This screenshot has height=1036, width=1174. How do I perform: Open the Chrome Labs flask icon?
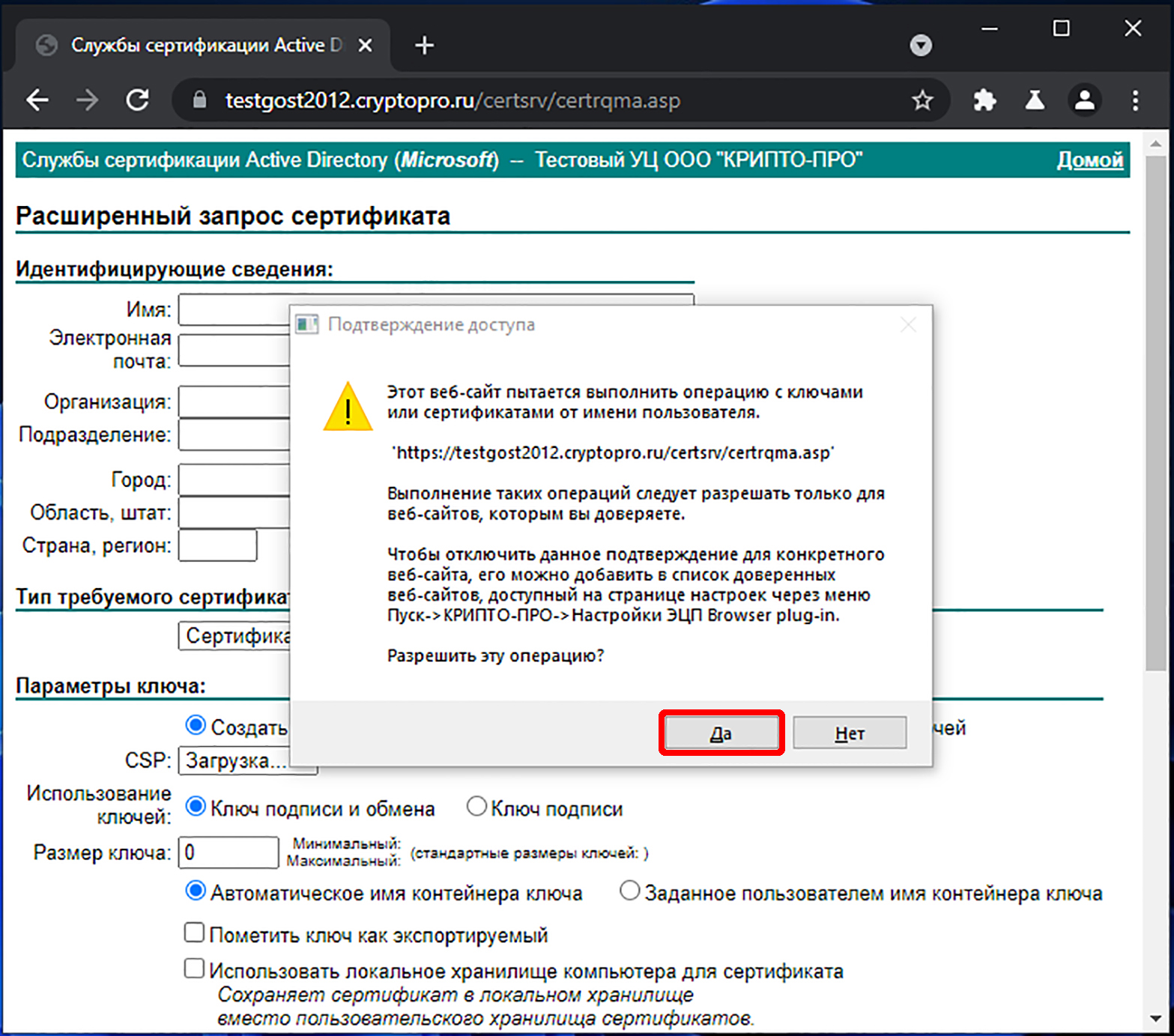(x=1035, y=100)
